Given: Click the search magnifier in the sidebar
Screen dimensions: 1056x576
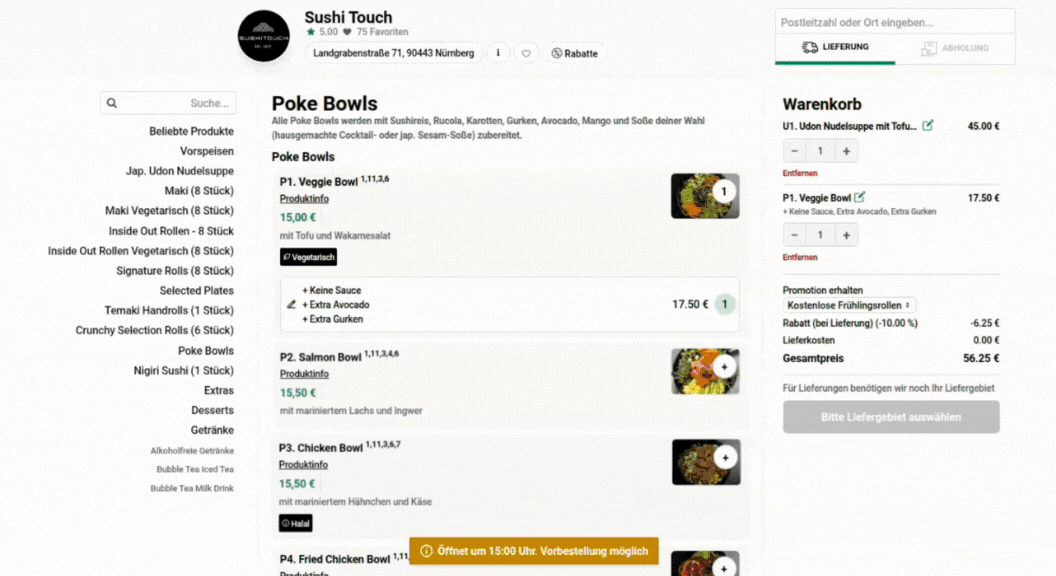Looking at the screenshot, I should 111,102.
